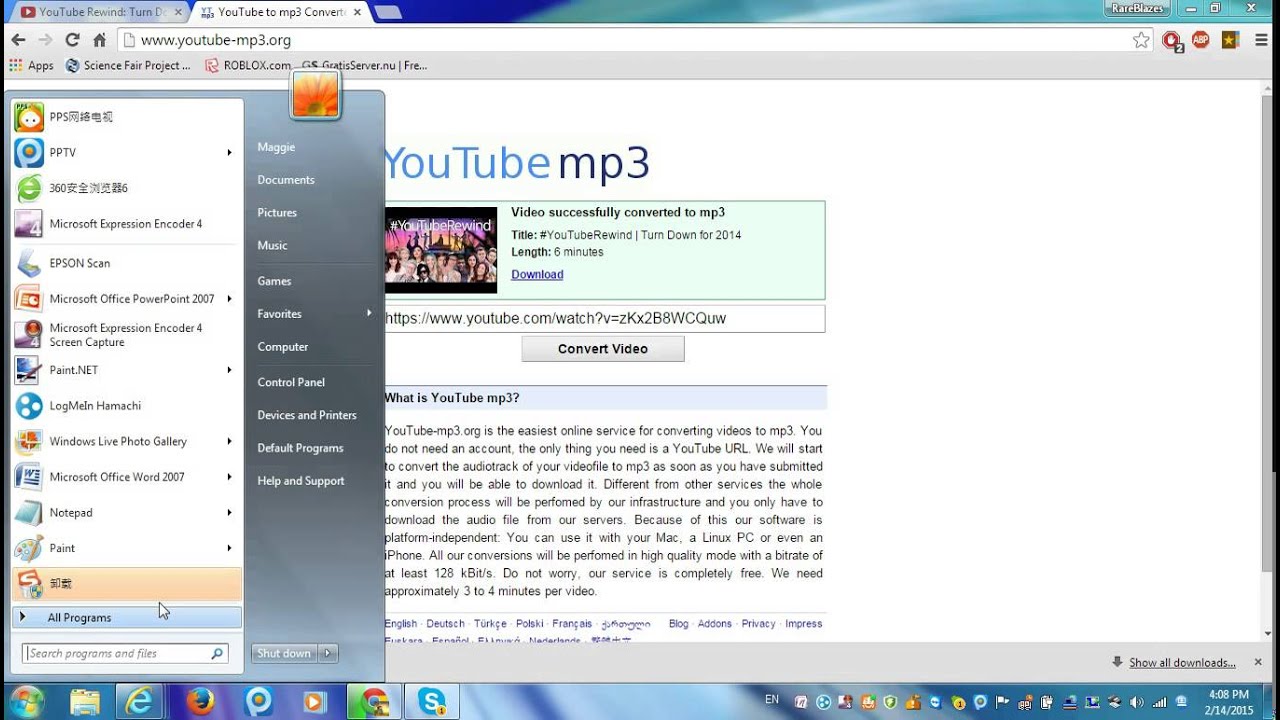Viewport: 1280px width, 720px height.
Task: Click the Chrome back arrow
Action: tap(18, 40)
